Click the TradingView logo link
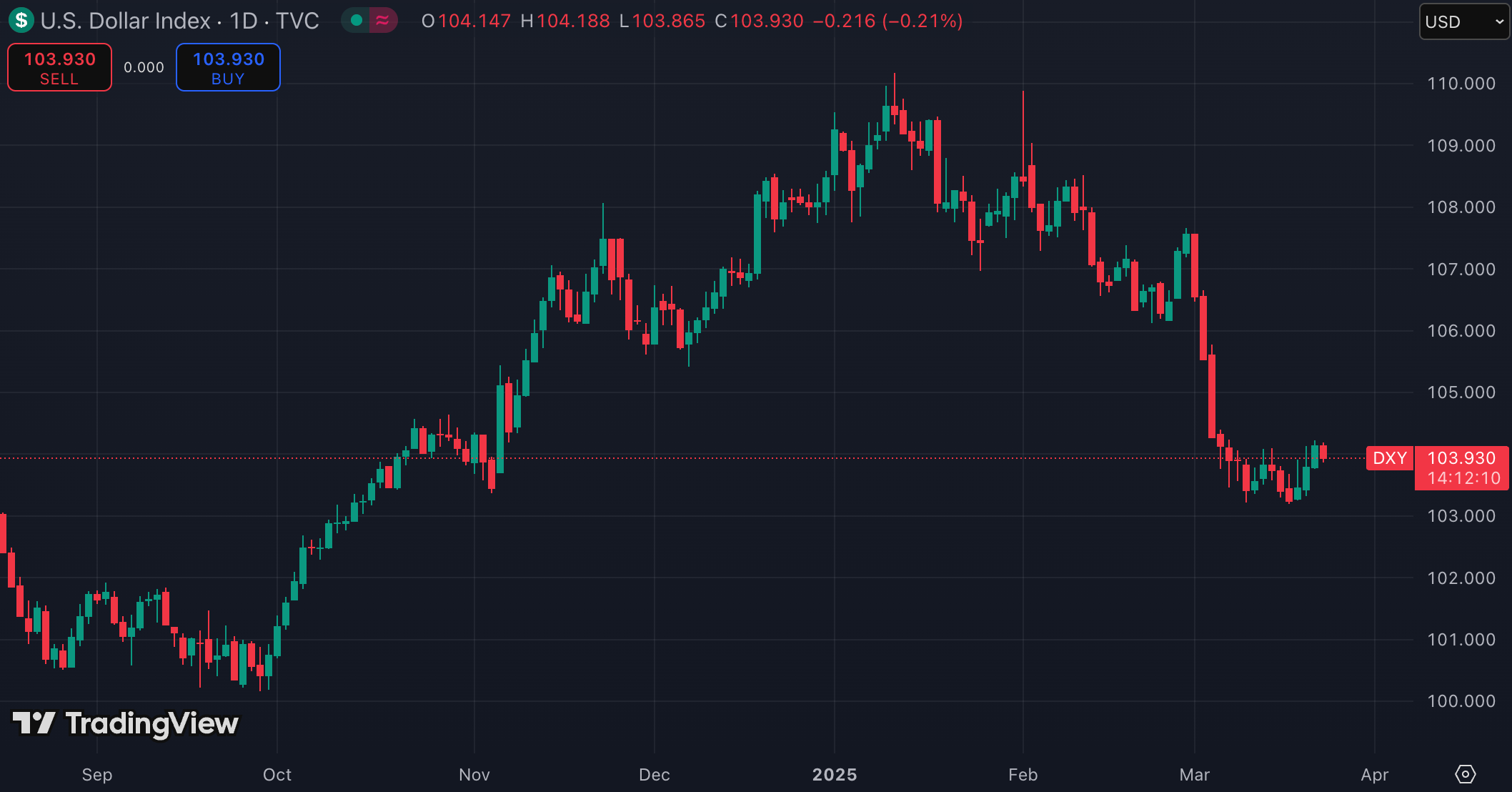Viewport: 1512px width, 792px height. 126,723
